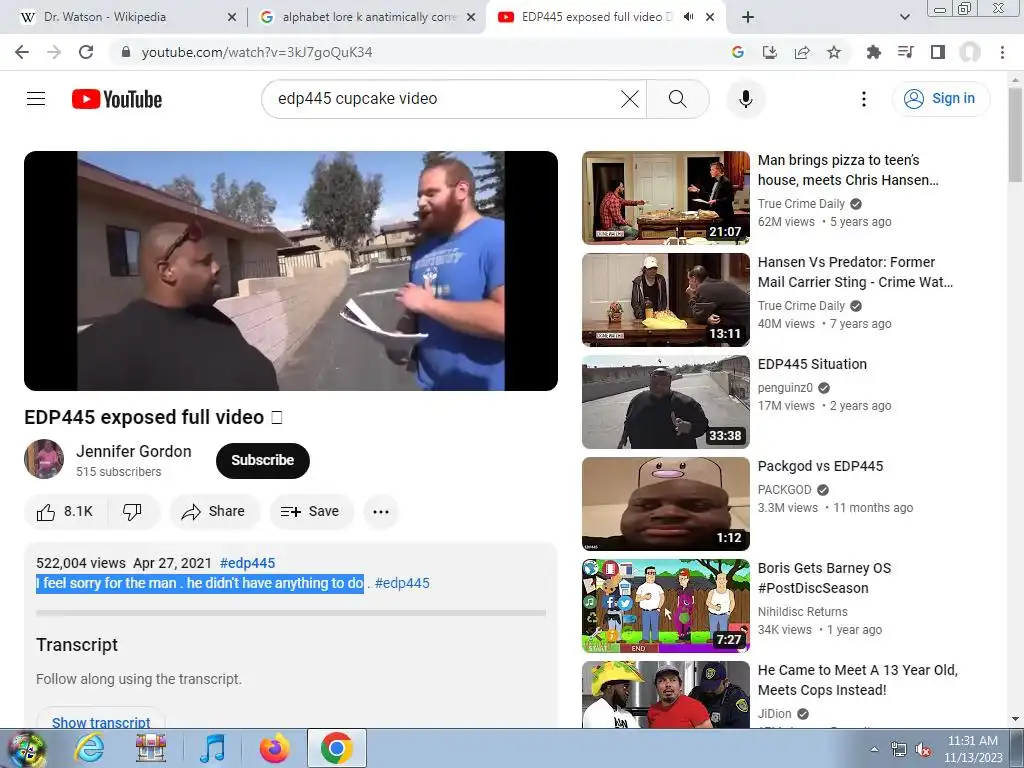
Task: Subscribe to Jennifer Gordon's channel
Action: tap(263, 460)
